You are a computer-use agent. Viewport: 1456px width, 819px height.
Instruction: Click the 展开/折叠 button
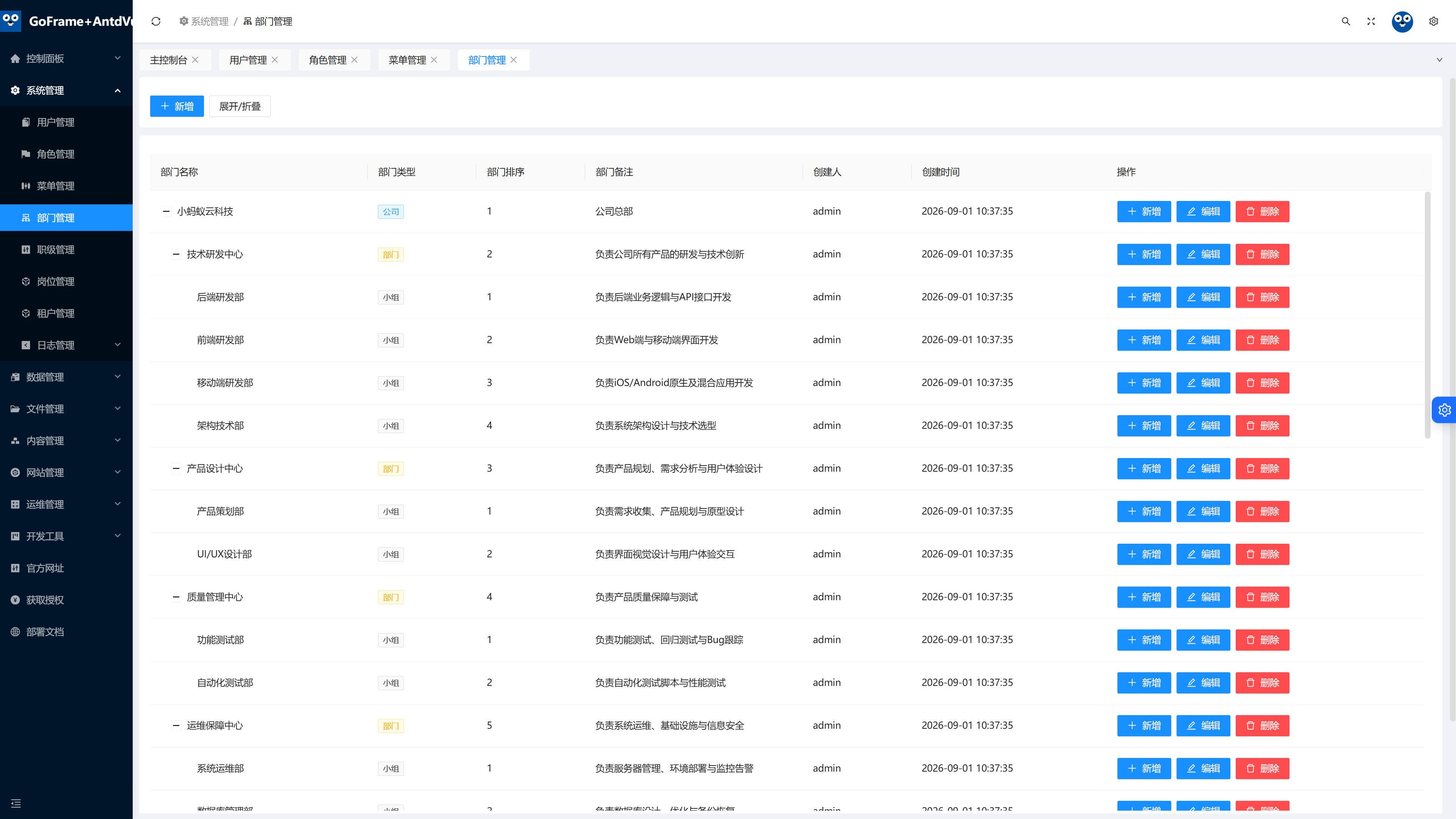(x=240, y=106)
